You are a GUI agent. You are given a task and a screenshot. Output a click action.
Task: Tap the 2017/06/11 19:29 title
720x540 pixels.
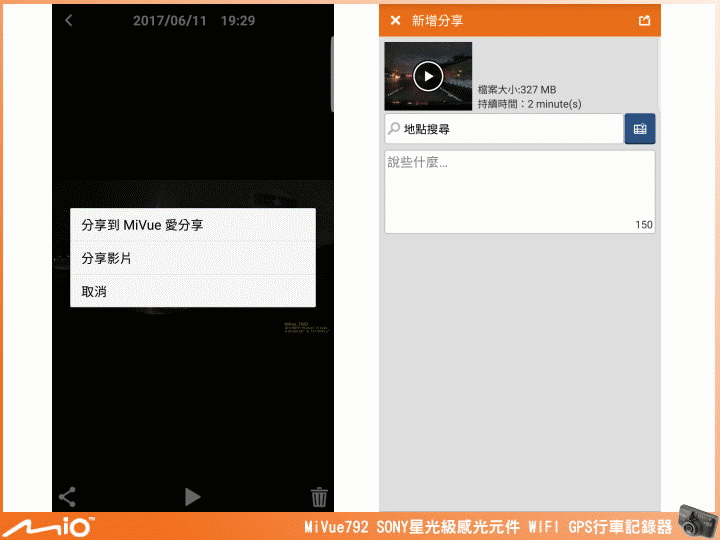(x=193, y=21)
